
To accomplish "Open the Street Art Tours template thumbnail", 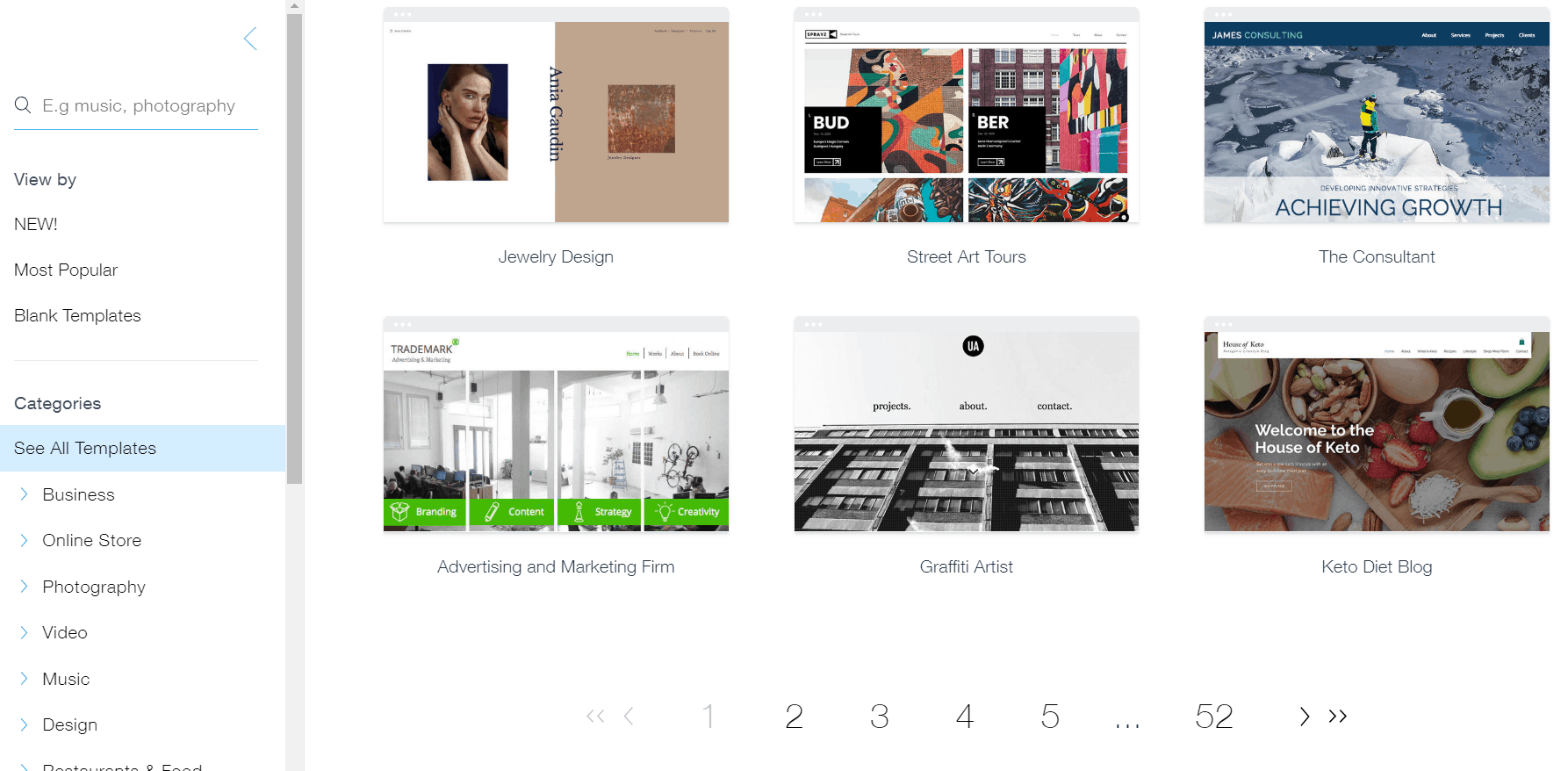I will 967,115.
